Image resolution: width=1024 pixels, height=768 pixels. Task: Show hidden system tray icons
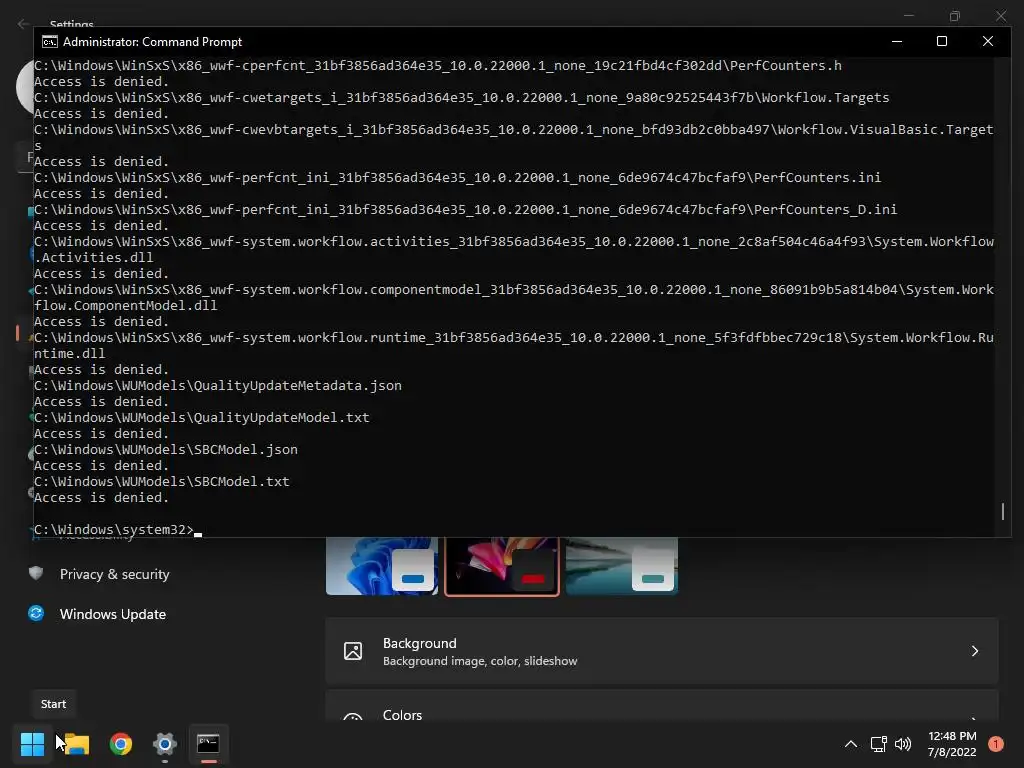point(851,744)
